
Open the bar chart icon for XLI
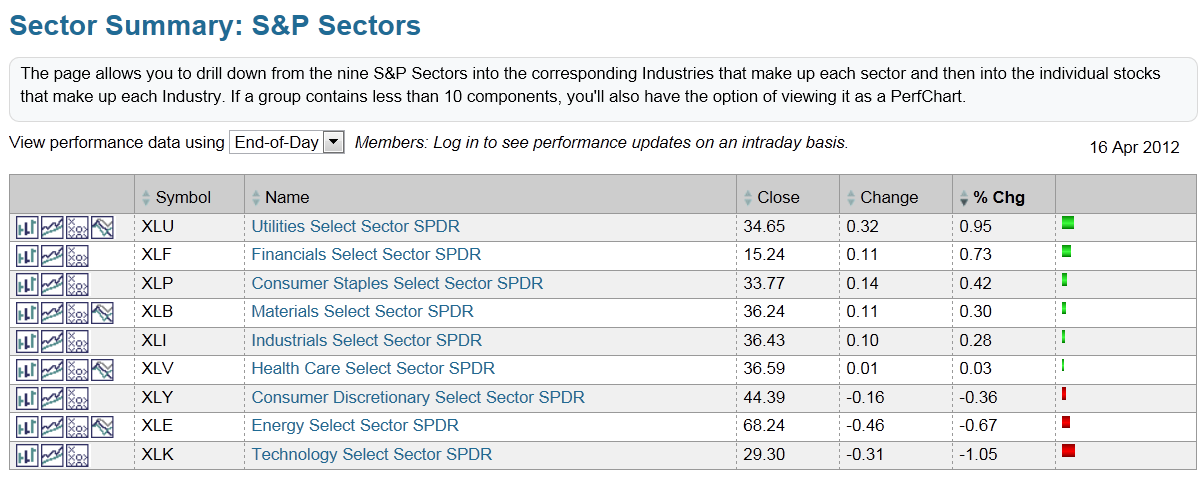[x=27, y=341]
